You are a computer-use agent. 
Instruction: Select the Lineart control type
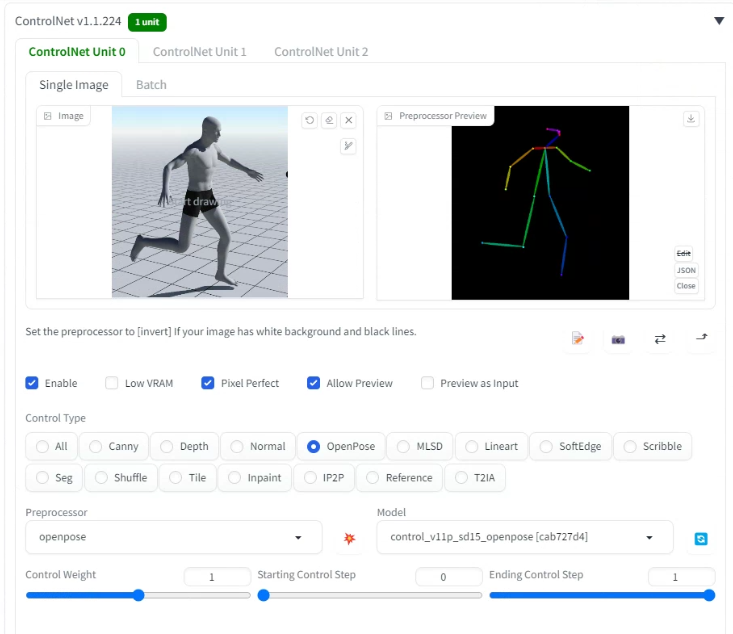[x=492, y=447]
